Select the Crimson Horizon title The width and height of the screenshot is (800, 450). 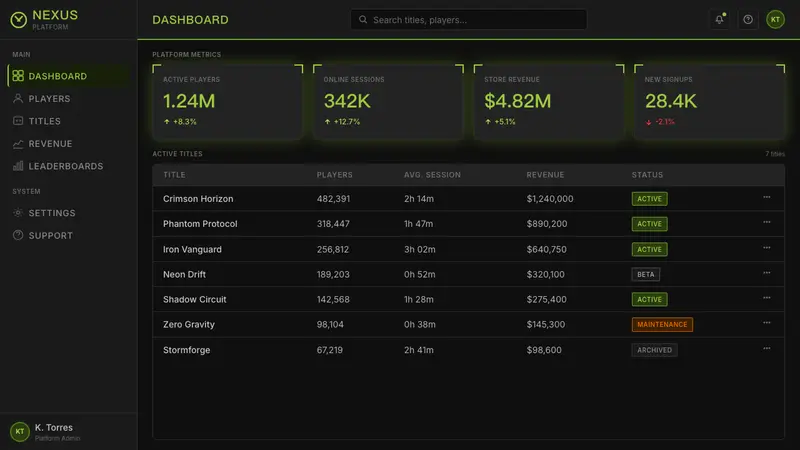click(x=198, y=199)
